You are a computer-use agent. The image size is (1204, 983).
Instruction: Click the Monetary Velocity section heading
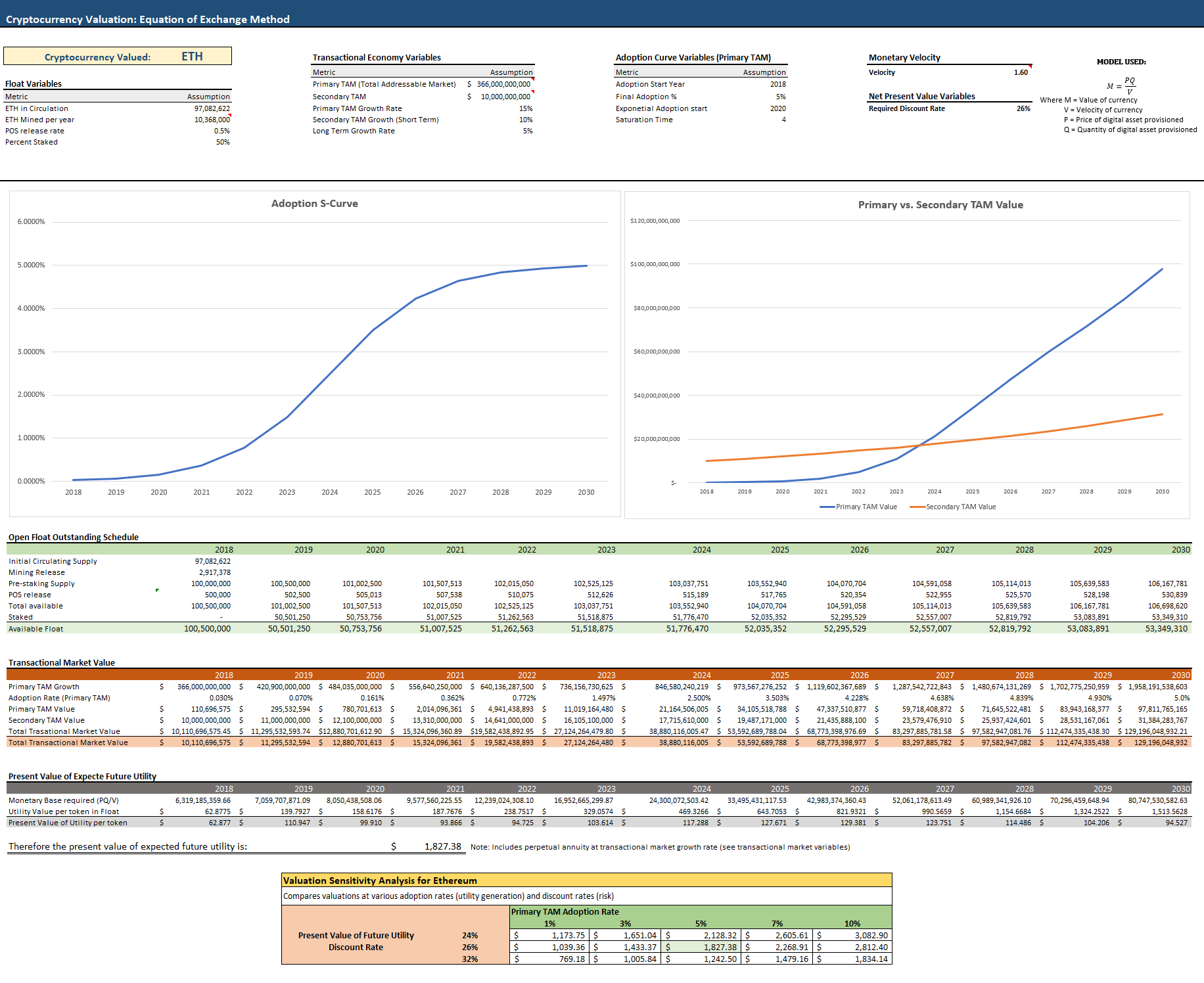pyautogui.click(x=904, y=57)
